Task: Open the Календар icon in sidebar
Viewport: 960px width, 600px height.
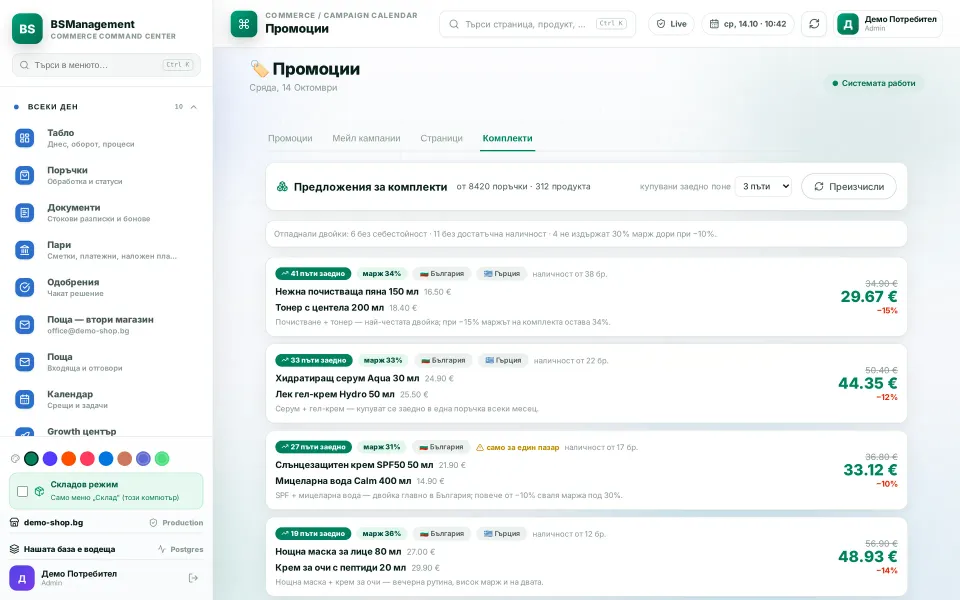Action: 24,399
